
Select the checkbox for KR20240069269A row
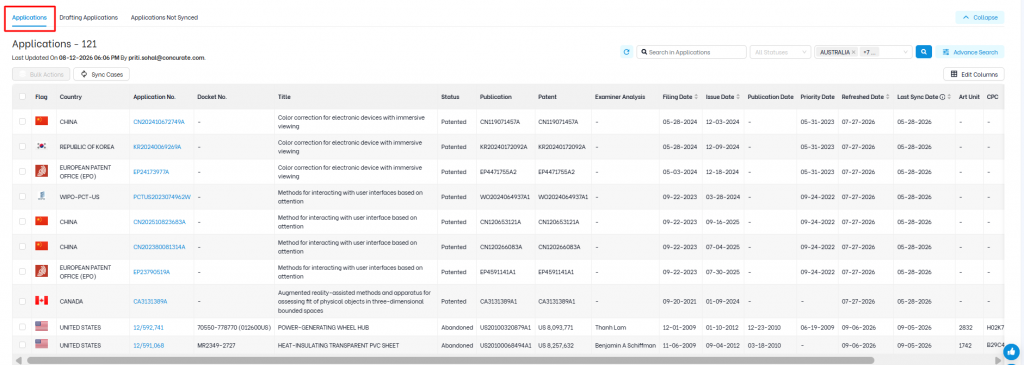coord(23,146)
